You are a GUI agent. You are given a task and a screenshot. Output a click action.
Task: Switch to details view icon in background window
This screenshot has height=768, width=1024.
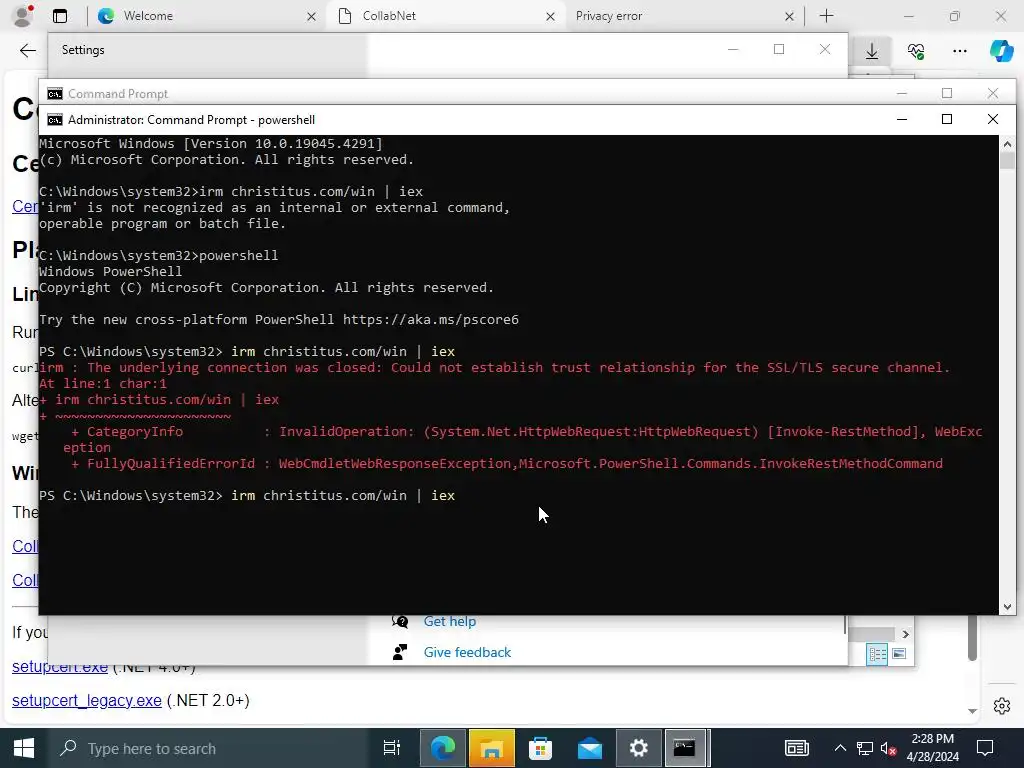877,654
